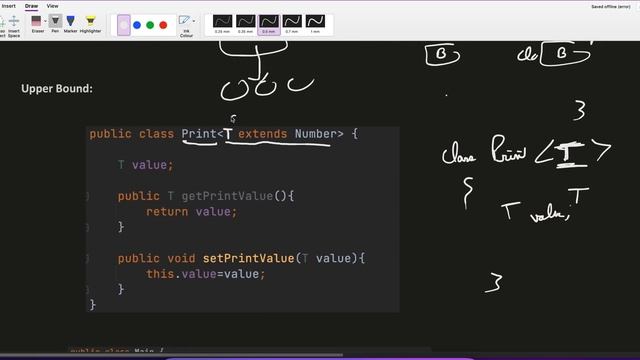Expand the Ink Colour dropdown arrow
Viewport: 640px width, 360px height.
(x=194, y=21)
